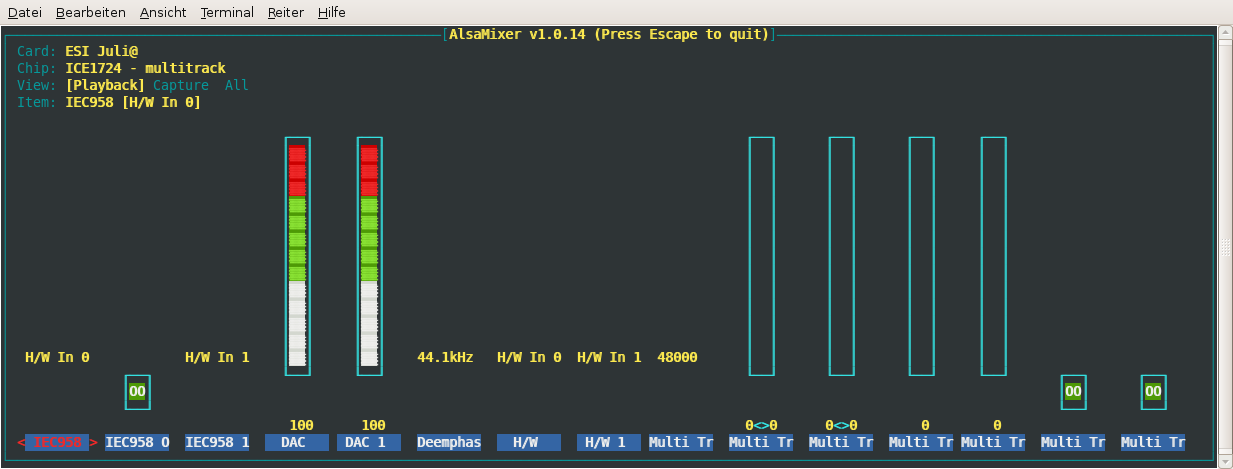Click the right arrow beside selected IEC958

pos(94,442)
